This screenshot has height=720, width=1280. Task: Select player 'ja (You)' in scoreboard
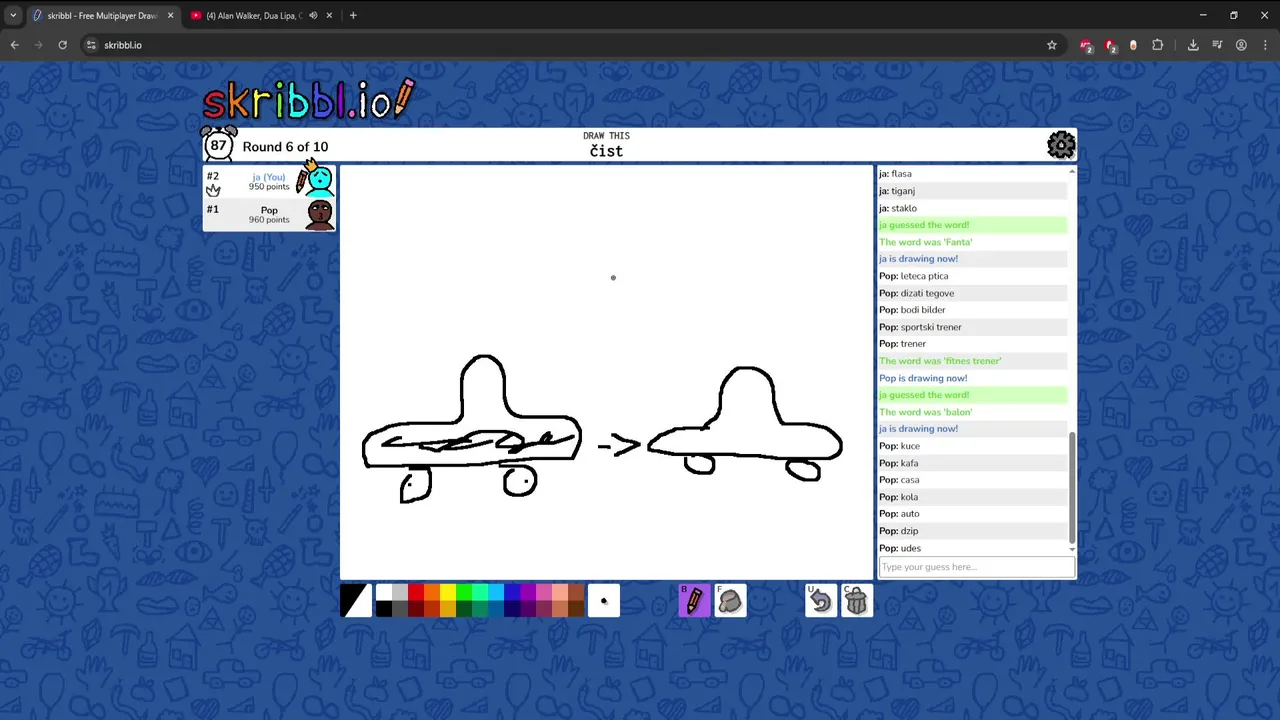click(x=269, y=181)
